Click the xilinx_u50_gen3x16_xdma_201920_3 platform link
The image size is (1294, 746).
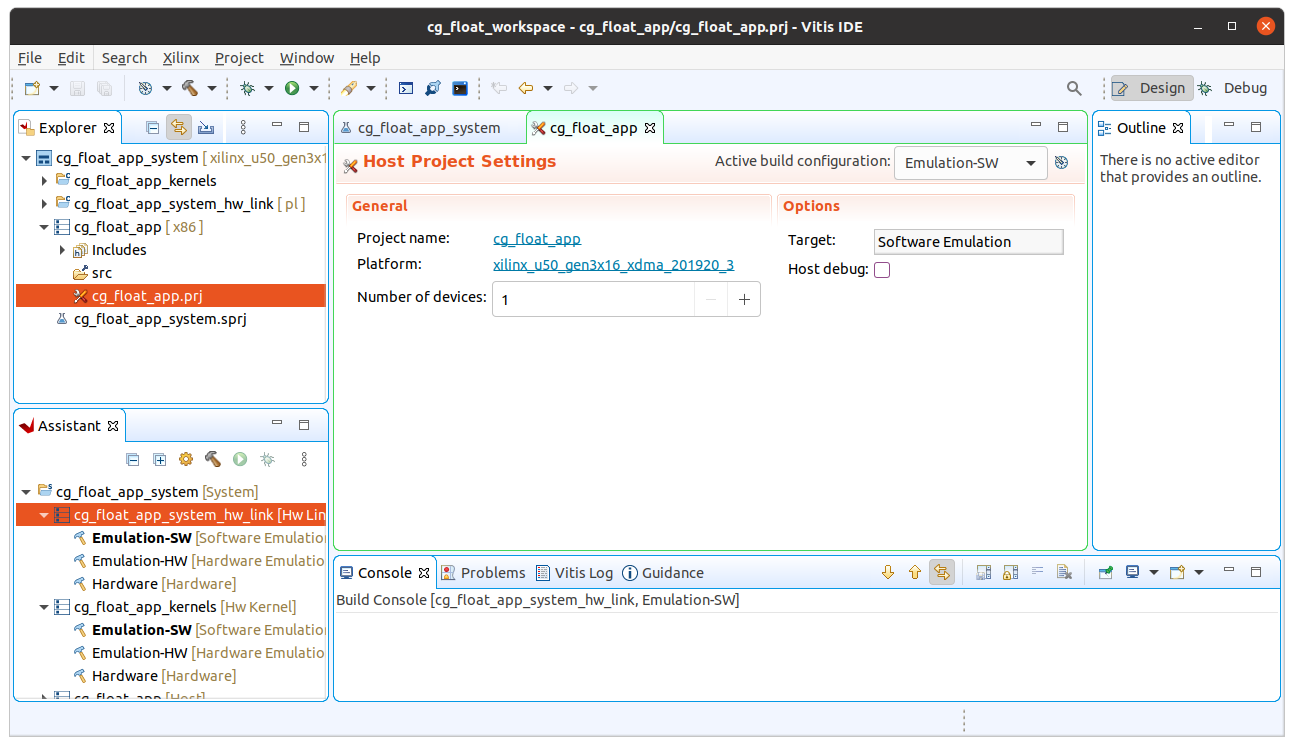[613, 265]
